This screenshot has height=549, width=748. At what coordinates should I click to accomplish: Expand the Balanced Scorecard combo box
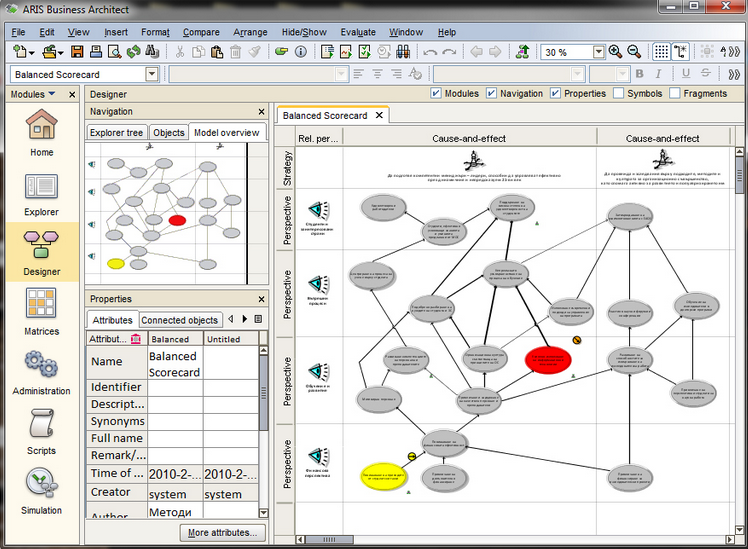pos(152,74)
